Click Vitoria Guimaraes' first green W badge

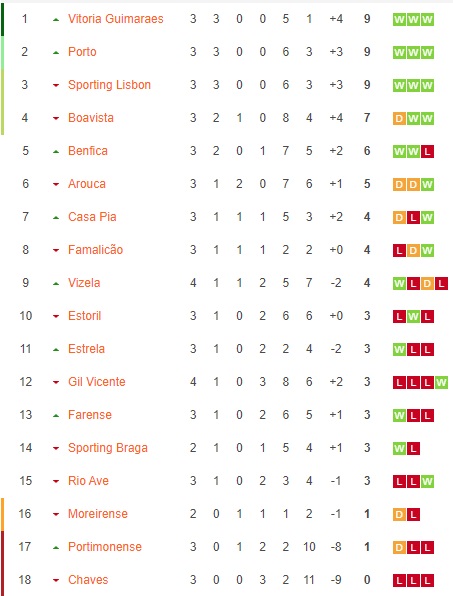click(x=399, y=19)
